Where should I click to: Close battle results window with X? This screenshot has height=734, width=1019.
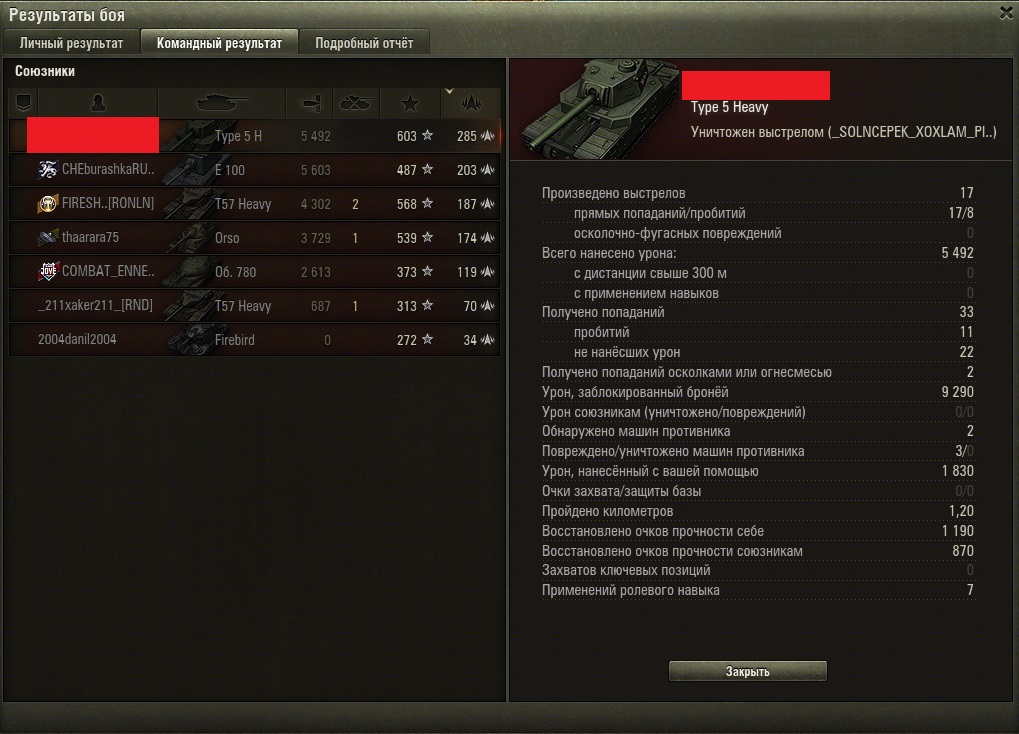point(1006,13)
